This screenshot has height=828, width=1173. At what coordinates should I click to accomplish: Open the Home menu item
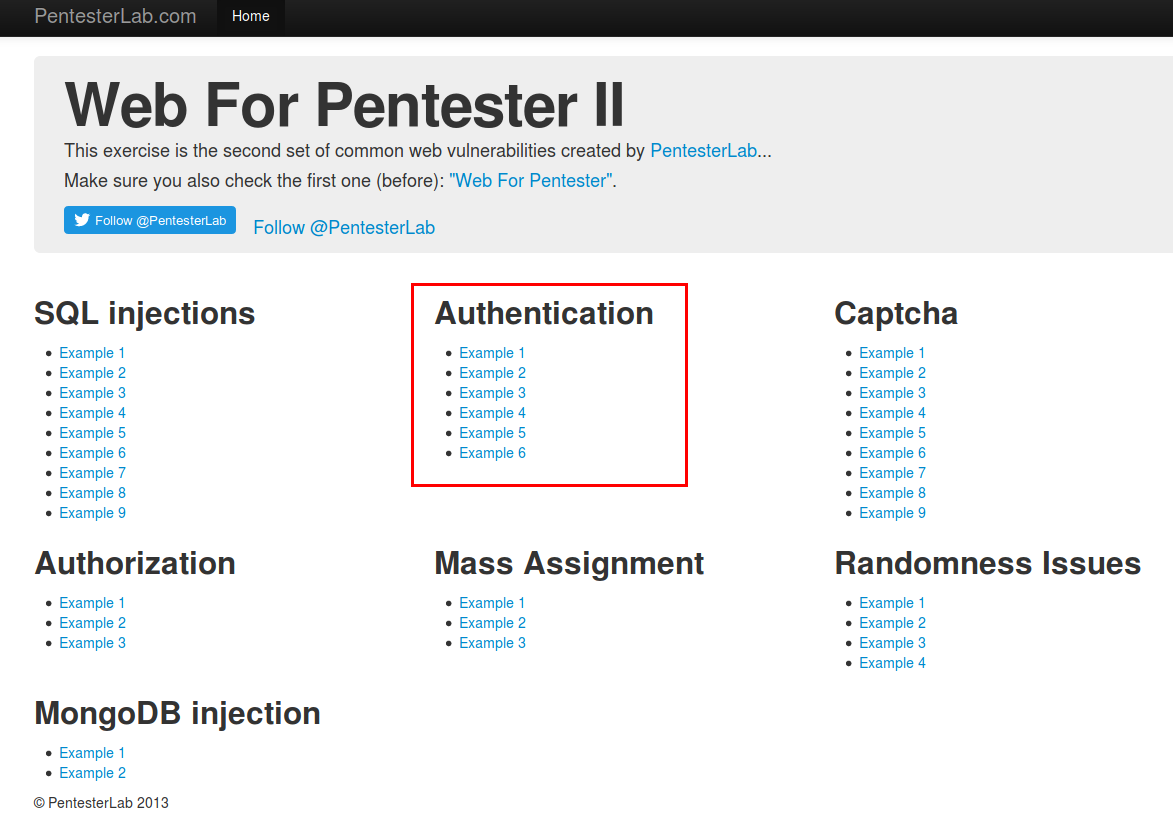[x=250, y=16]
